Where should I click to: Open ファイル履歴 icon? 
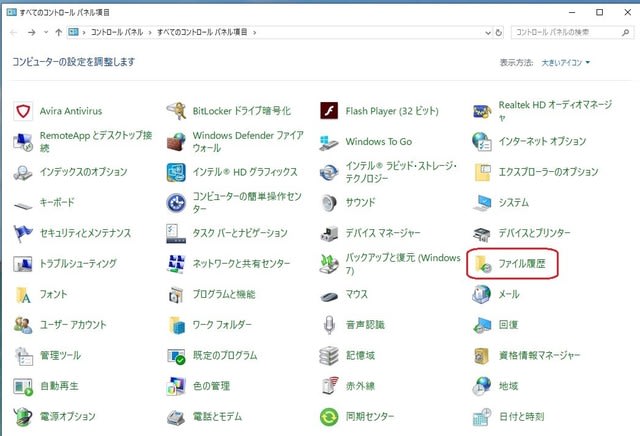point(482,264)
